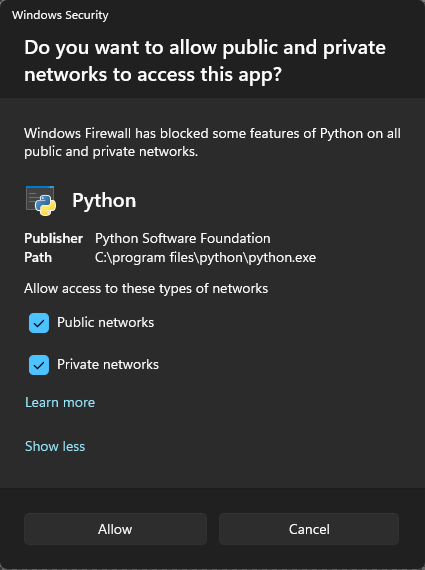Click the python.exe file path text

tap(205, 258)
